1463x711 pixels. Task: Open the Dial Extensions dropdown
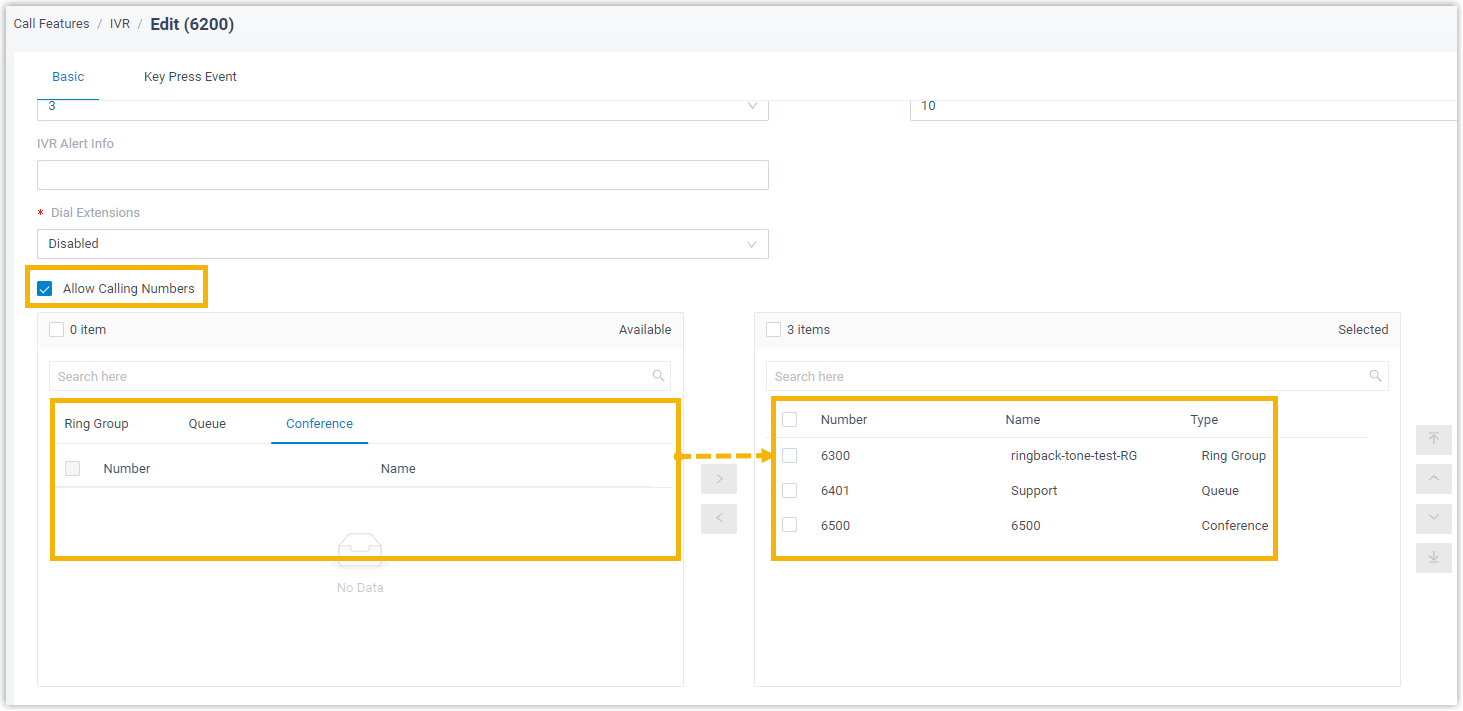pos(402,244)
